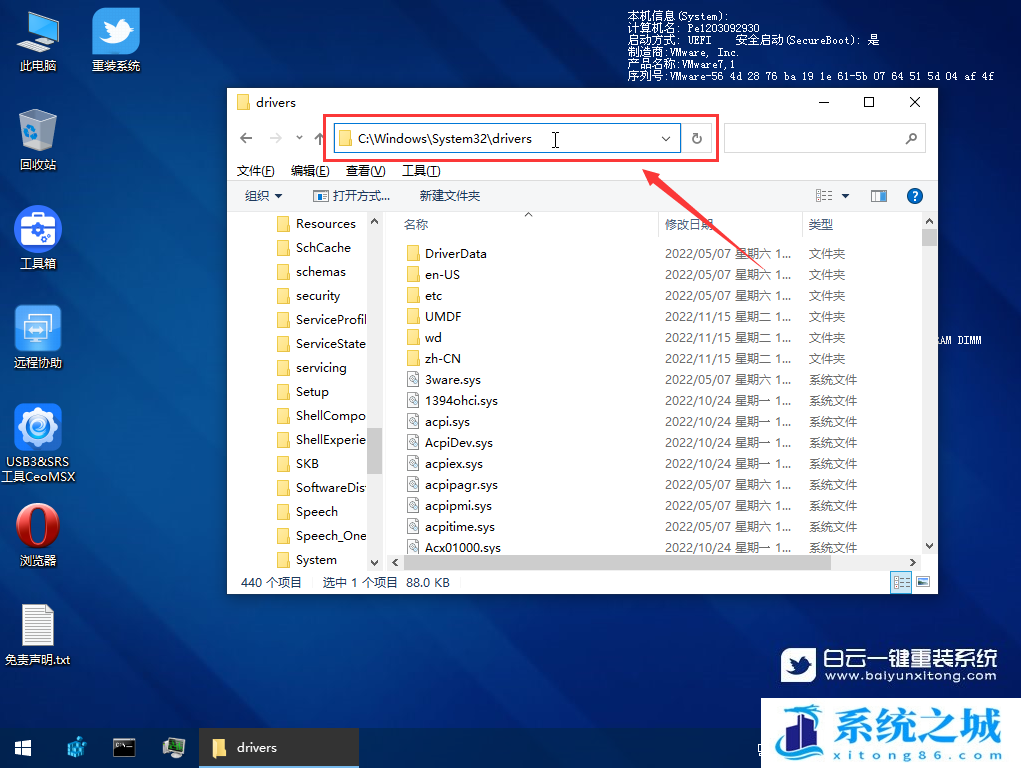Open the computer monitor taskbar icon
Image resolution: width=1021 pixels, height=768 pixels.
point(174,747)
